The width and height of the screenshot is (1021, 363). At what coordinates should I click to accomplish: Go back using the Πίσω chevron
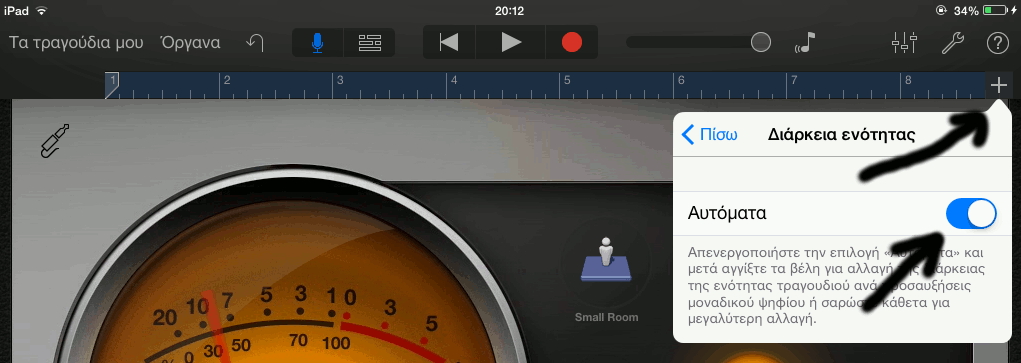[709, 135]
